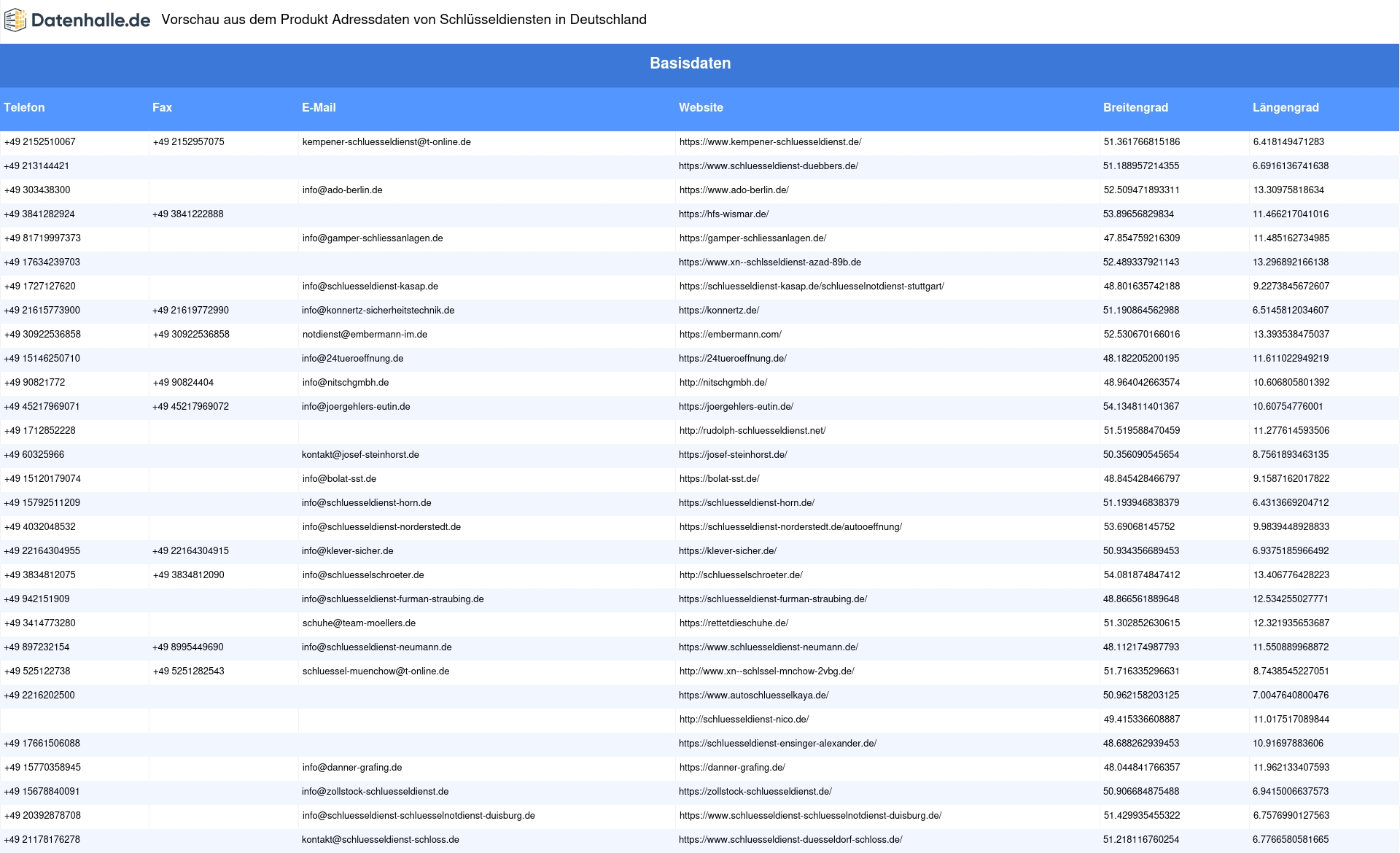Click phone number +49 2152510067

click(40, 142)
